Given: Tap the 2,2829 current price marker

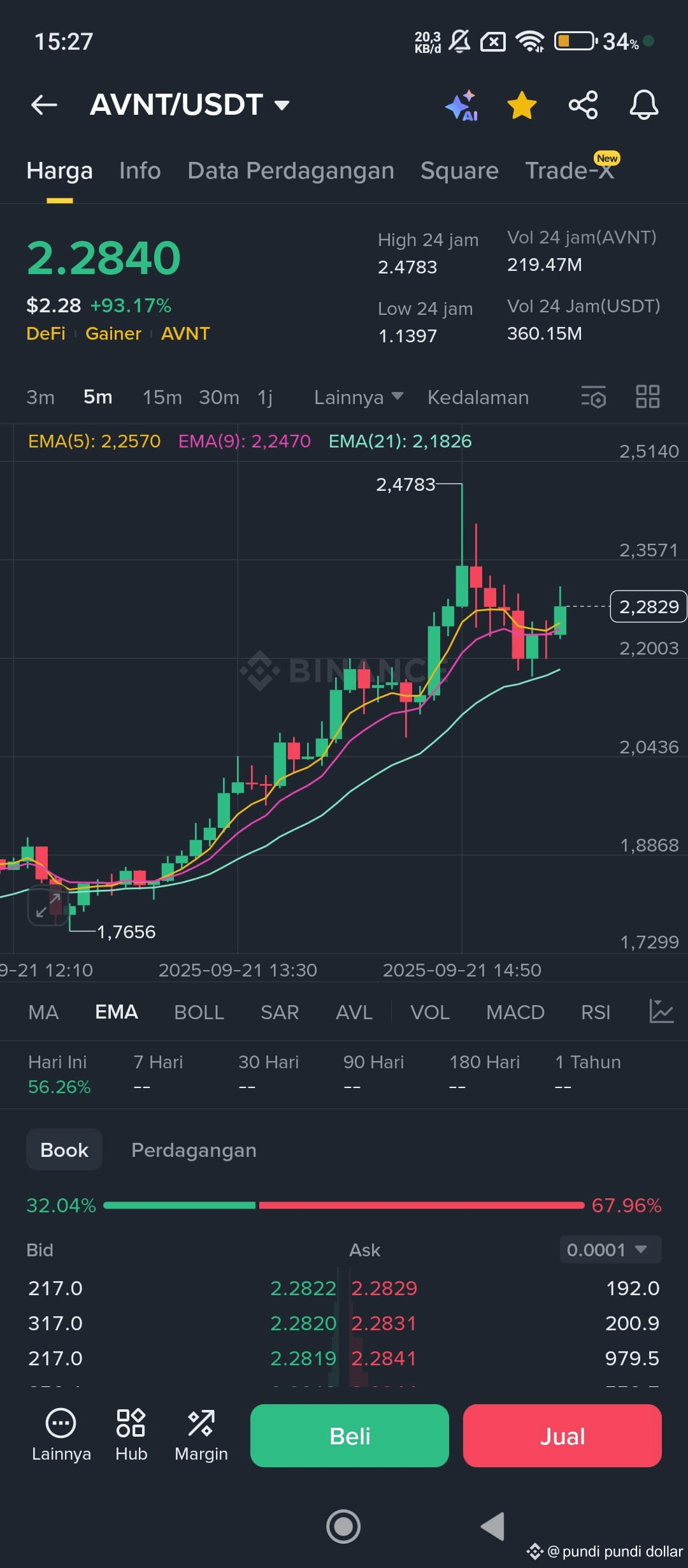Looking at the screenshot, I should click(649, 606).
